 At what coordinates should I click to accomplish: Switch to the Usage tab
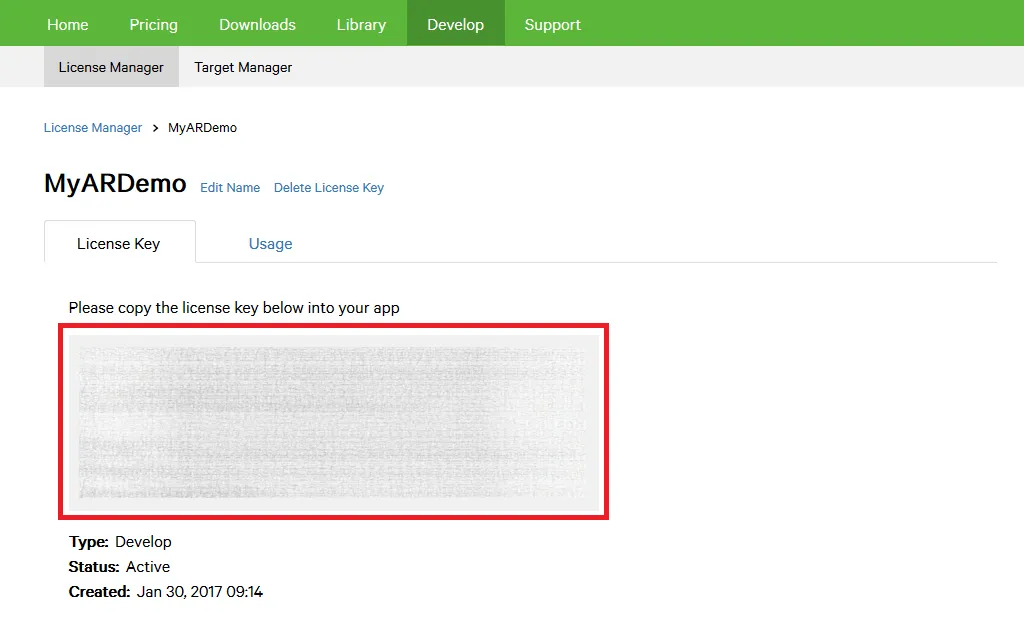click(270, 243)
